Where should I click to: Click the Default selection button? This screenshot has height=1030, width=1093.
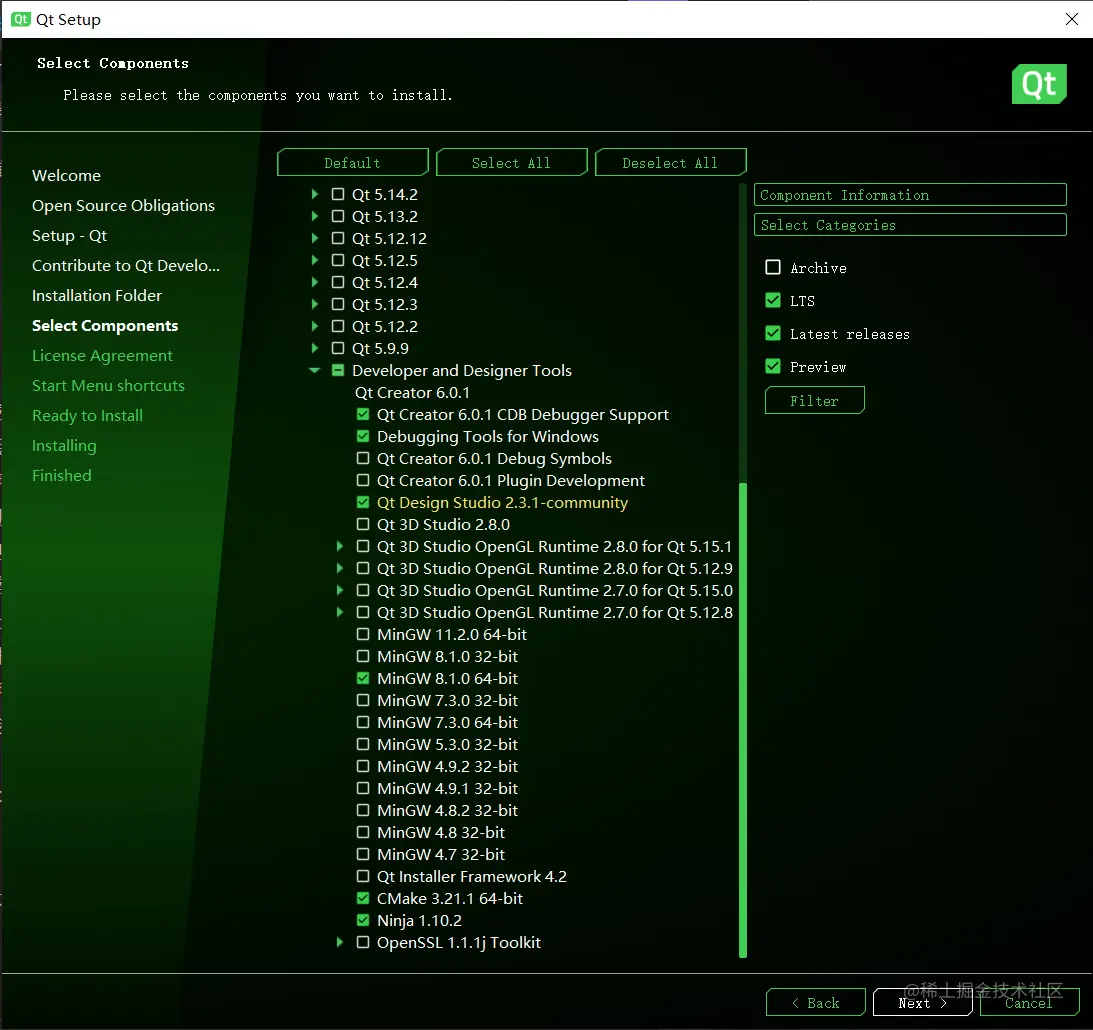(x=353, y=162)
